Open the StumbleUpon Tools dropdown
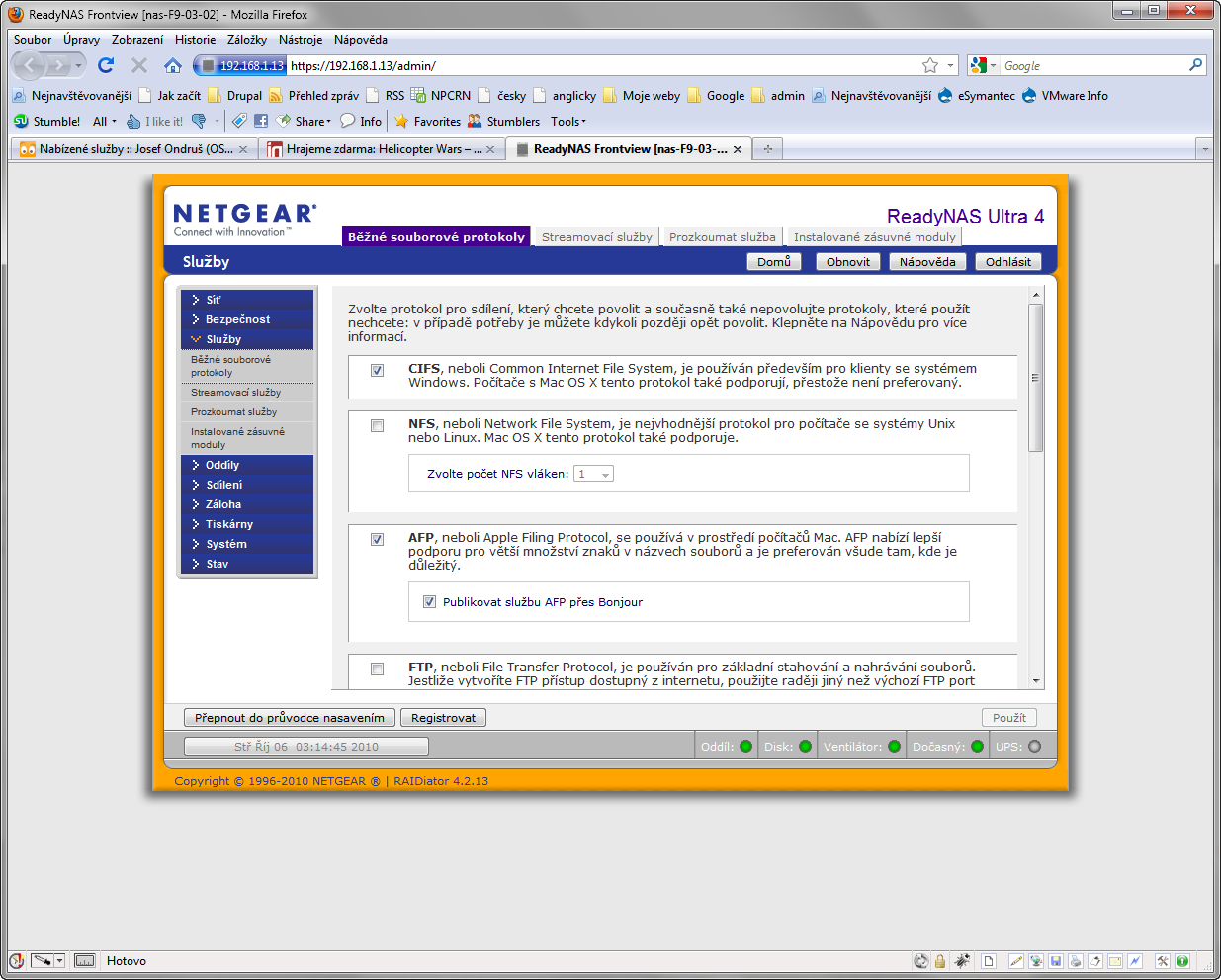This screenshot has width=1221, height=980. 568,121
